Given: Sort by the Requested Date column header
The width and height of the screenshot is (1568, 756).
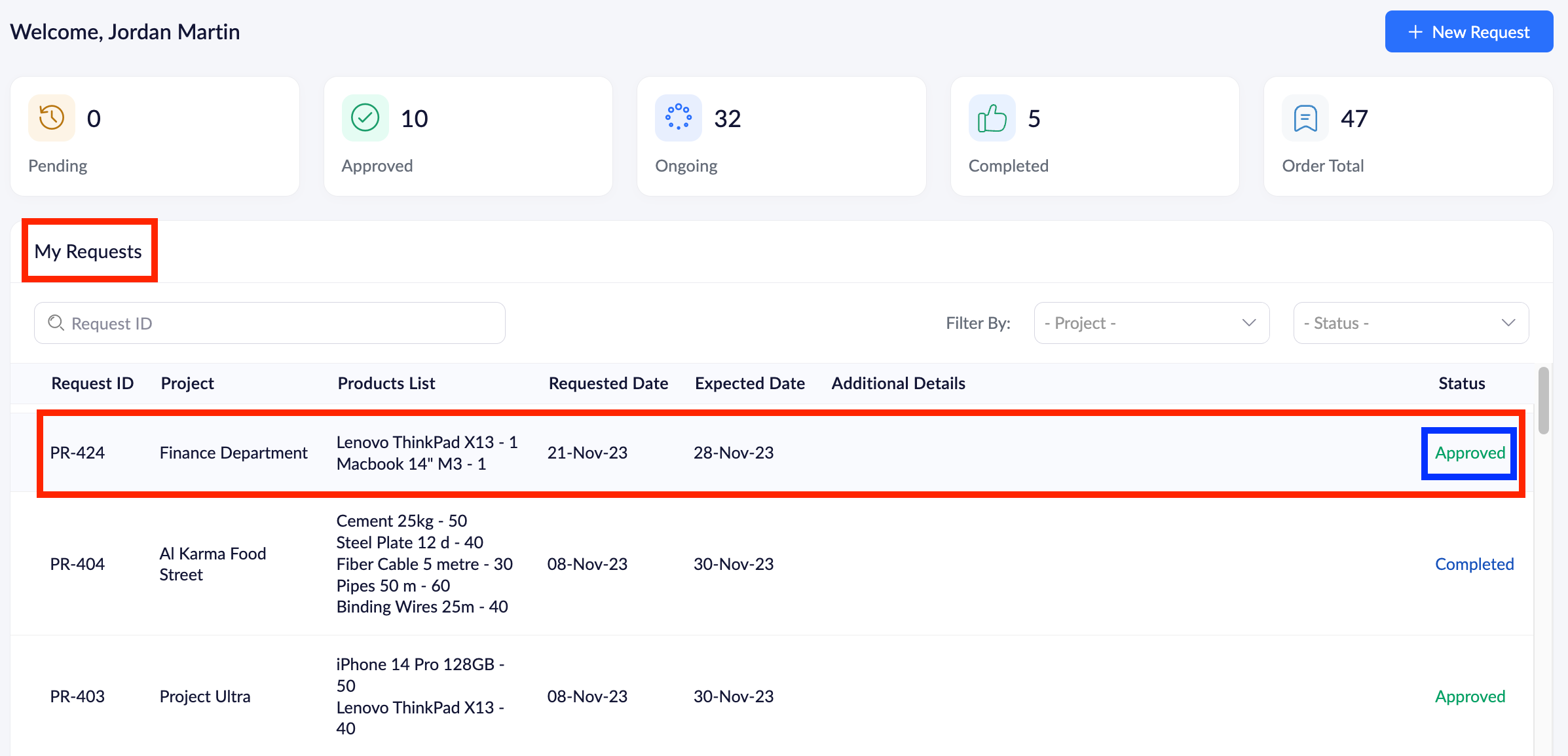Looking at the screenshot, I should click(608, 383).
